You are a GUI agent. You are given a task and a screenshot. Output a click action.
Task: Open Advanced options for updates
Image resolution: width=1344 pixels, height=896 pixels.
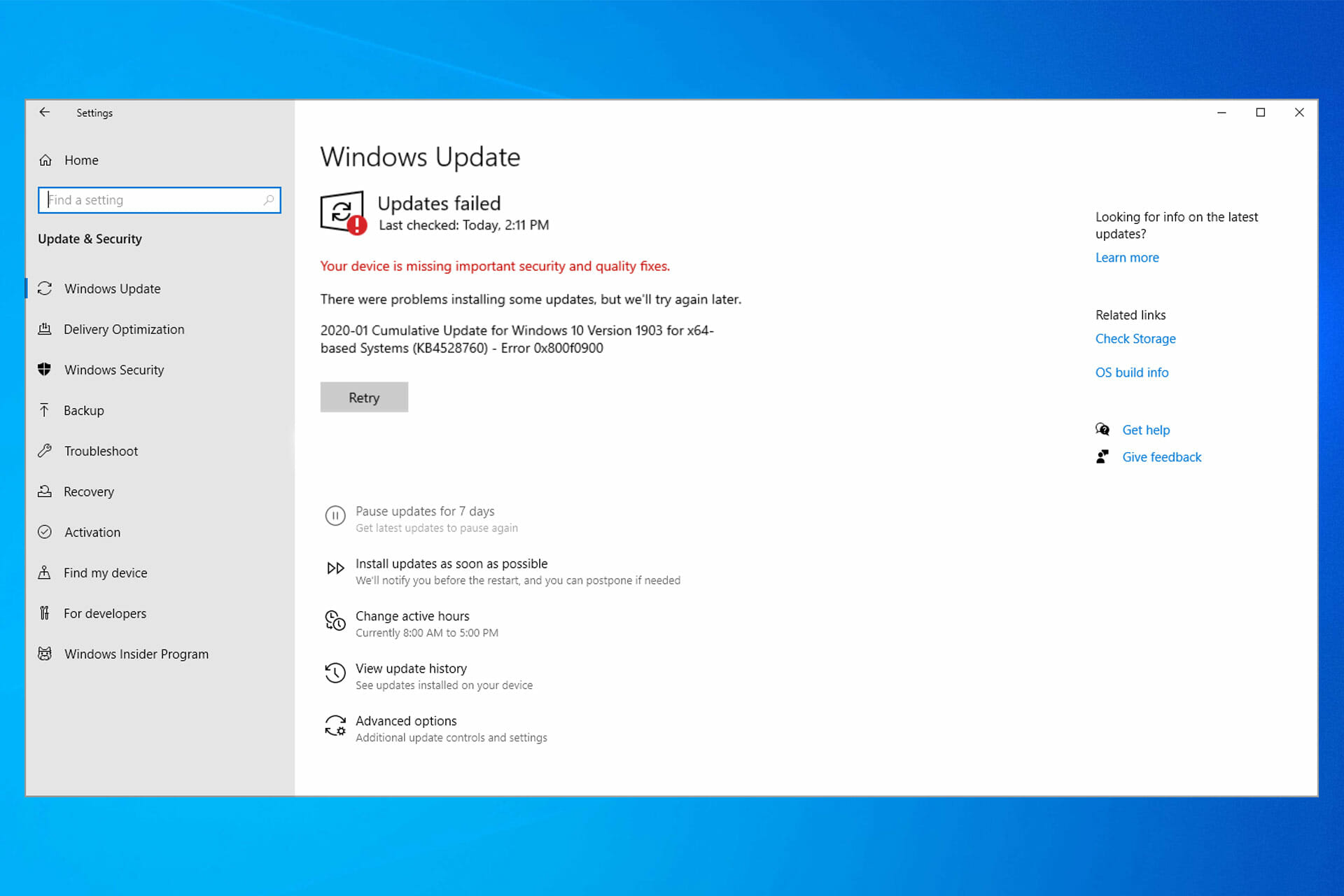tap(406, 721)
